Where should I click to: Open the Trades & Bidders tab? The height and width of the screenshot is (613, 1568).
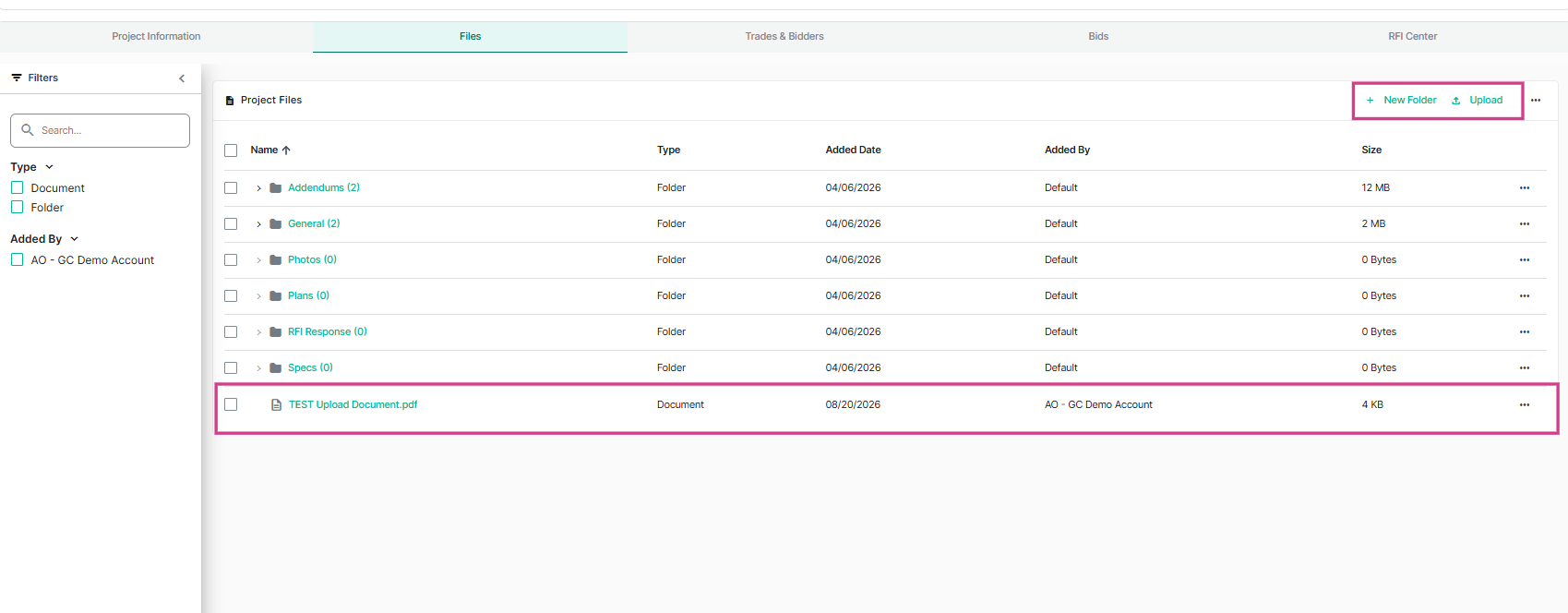click(x=784, y=37)
